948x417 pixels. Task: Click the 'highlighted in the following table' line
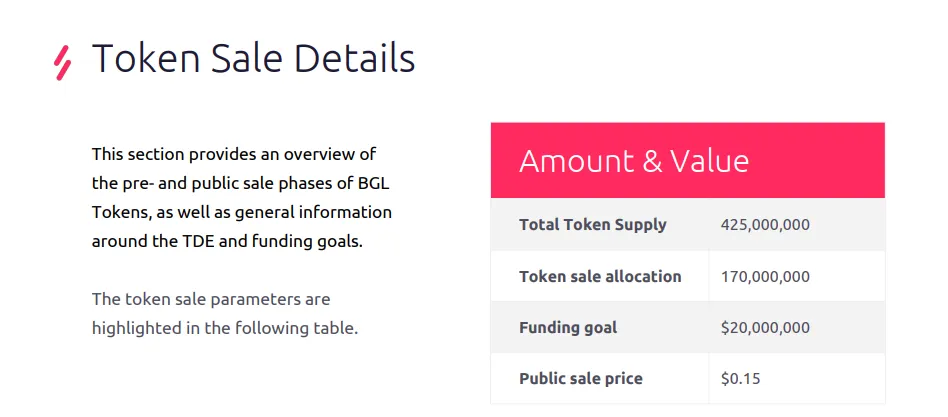pyautogui.click(x=225, y=328)
